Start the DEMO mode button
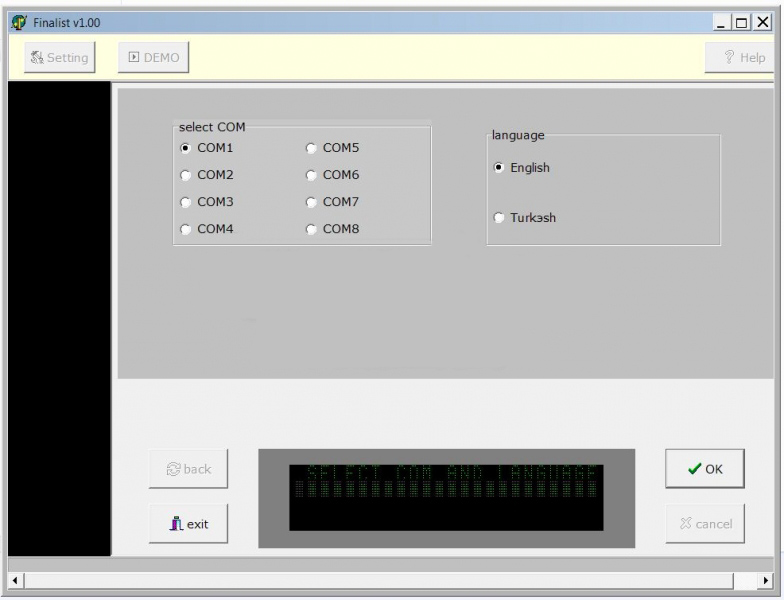Image resolution: width=784 pixels, height=600 pixels. 154,58
